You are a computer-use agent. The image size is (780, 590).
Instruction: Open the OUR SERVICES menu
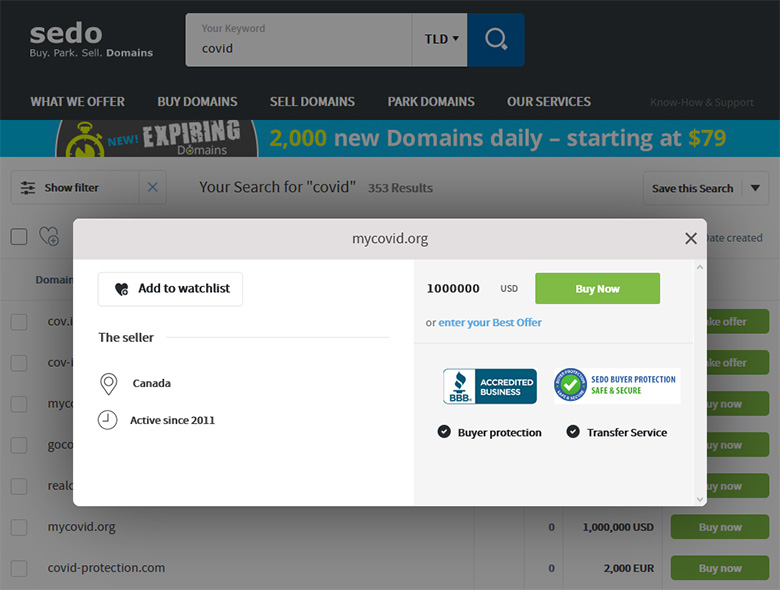549,101
